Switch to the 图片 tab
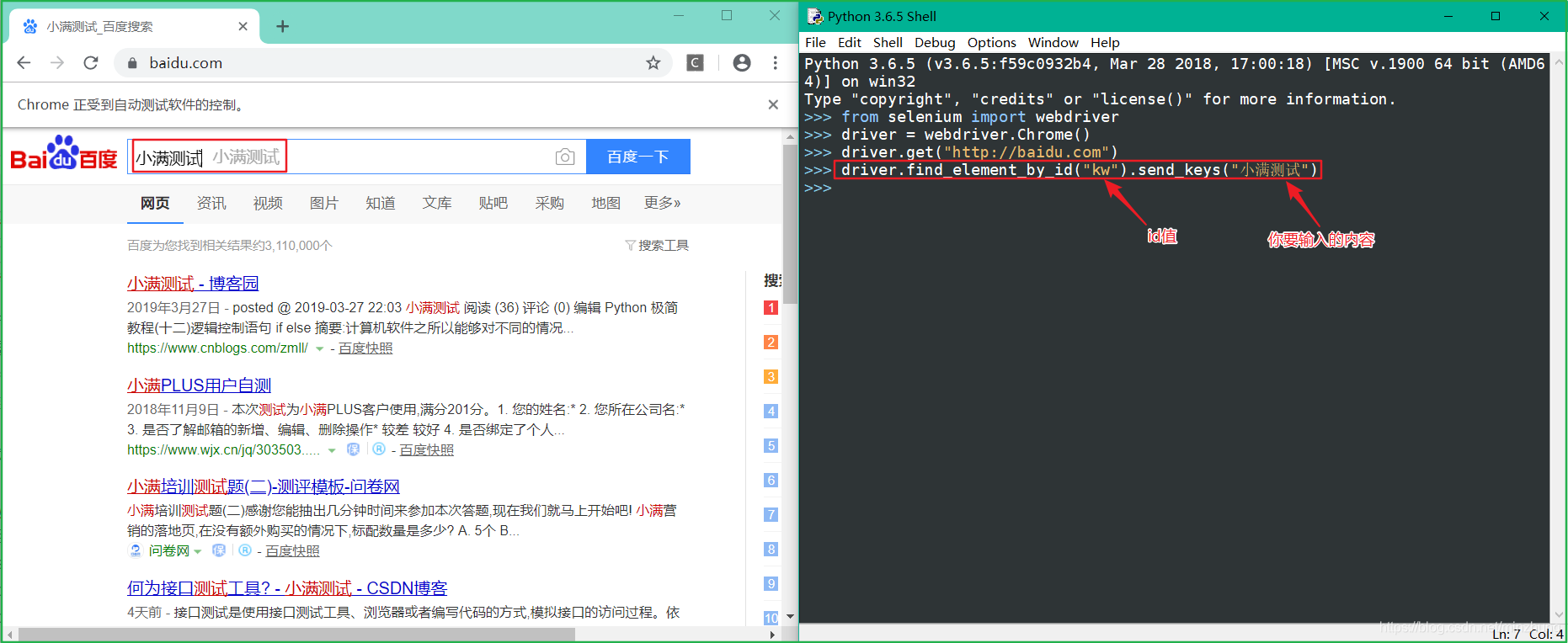 point(324,203)
